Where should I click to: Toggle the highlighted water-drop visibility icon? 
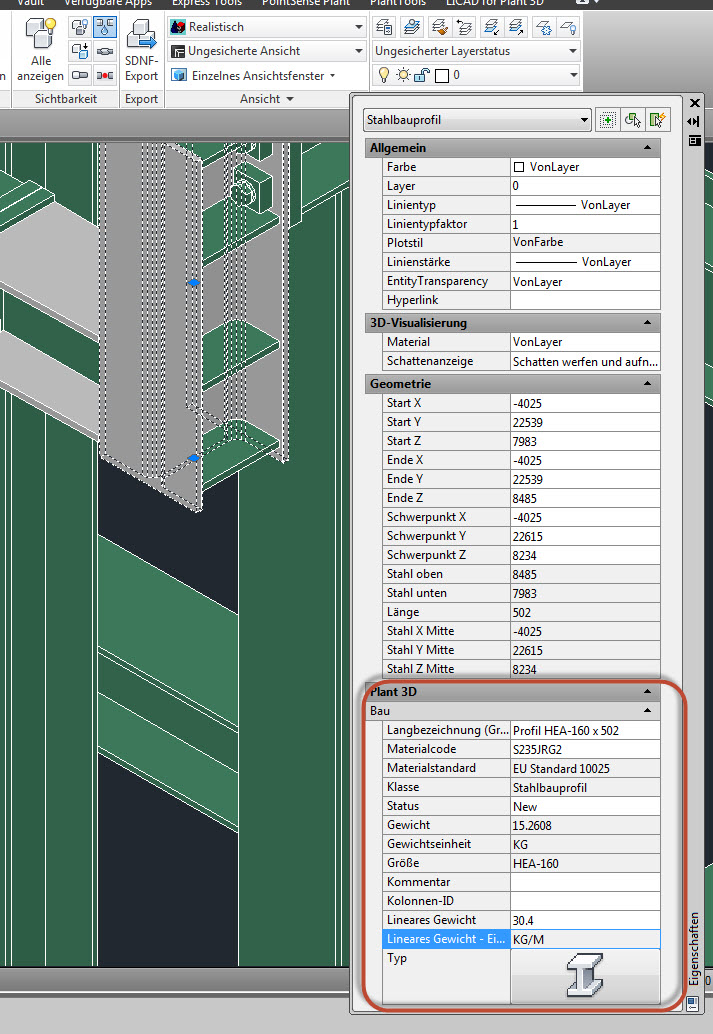point(105,27)
